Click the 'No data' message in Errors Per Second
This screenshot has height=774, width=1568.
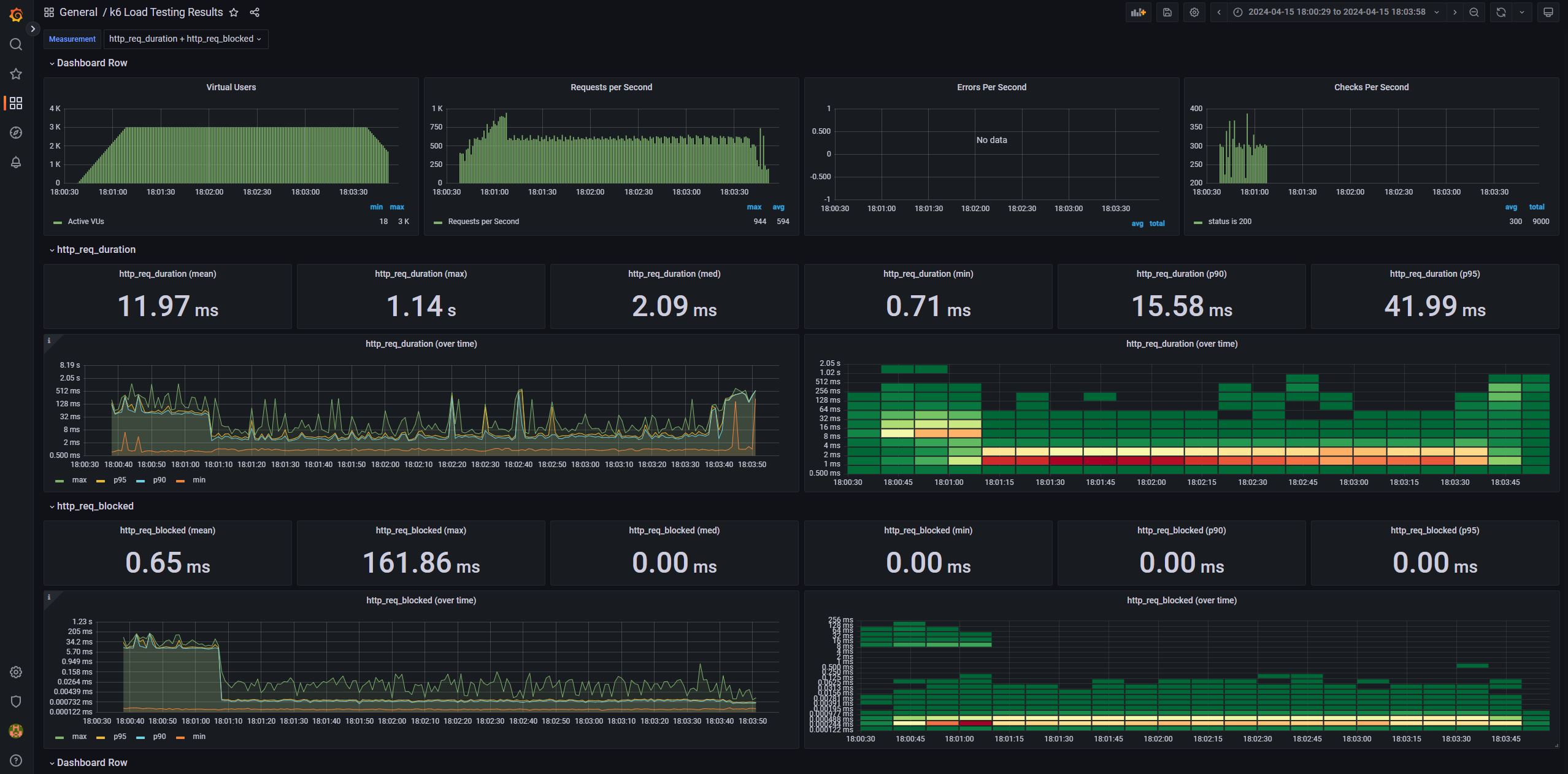pyautogui.click(x=991, y=140)
